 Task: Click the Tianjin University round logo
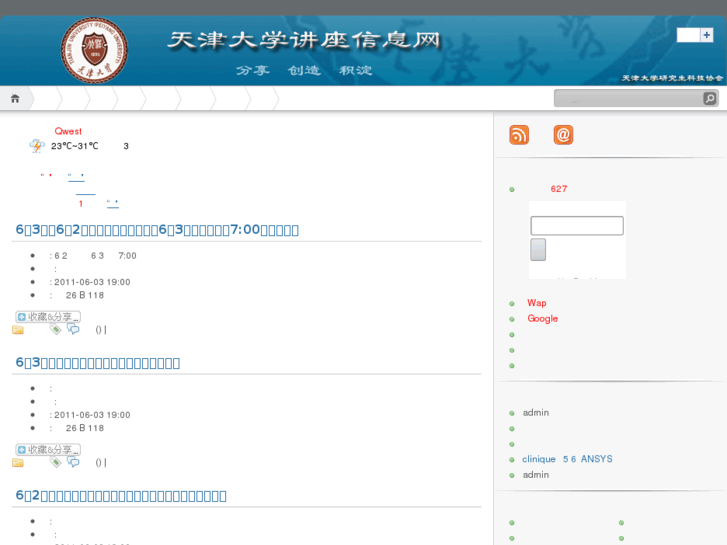tap(95, 50)
